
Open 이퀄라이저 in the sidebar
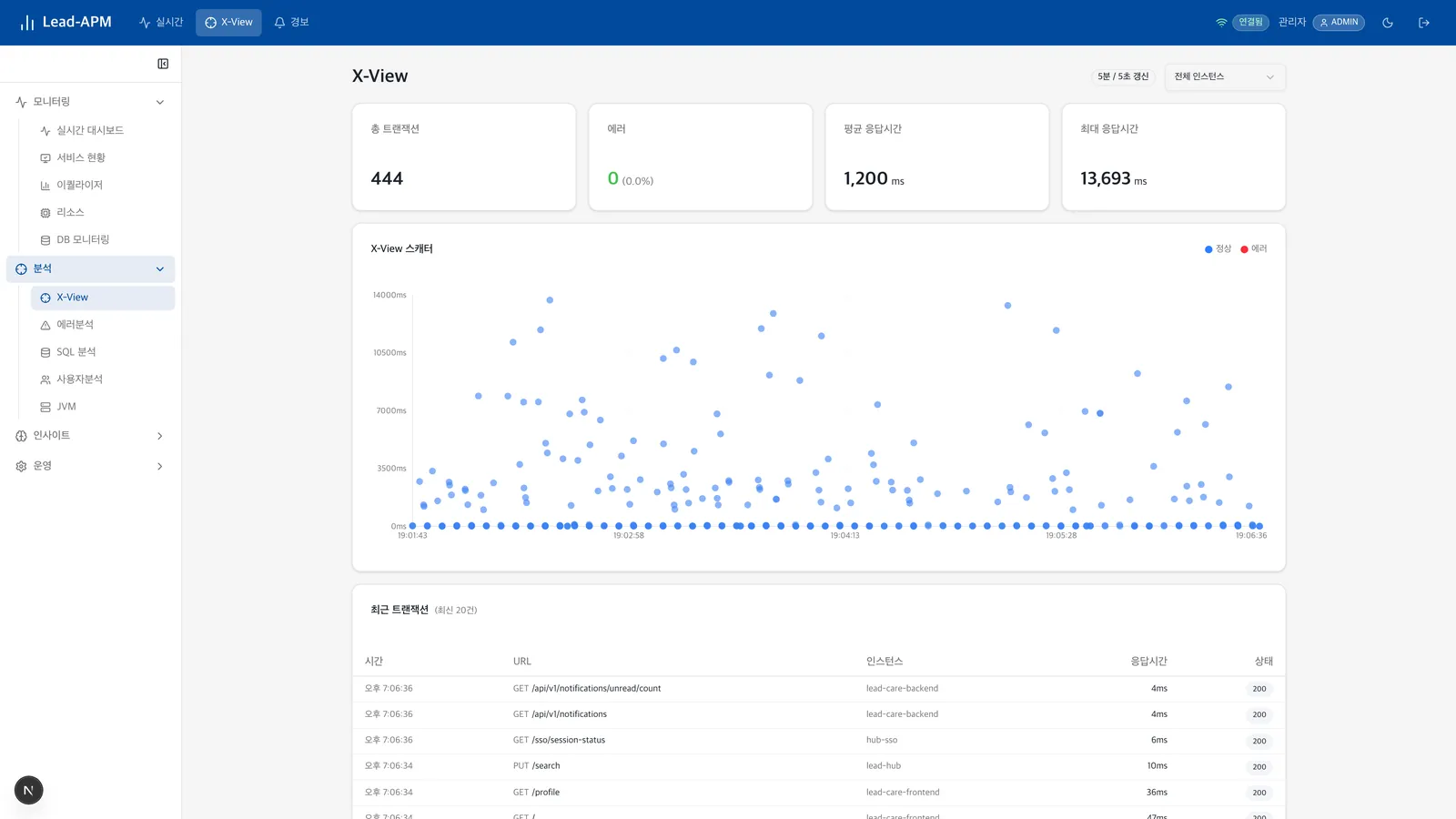[102, 186]
